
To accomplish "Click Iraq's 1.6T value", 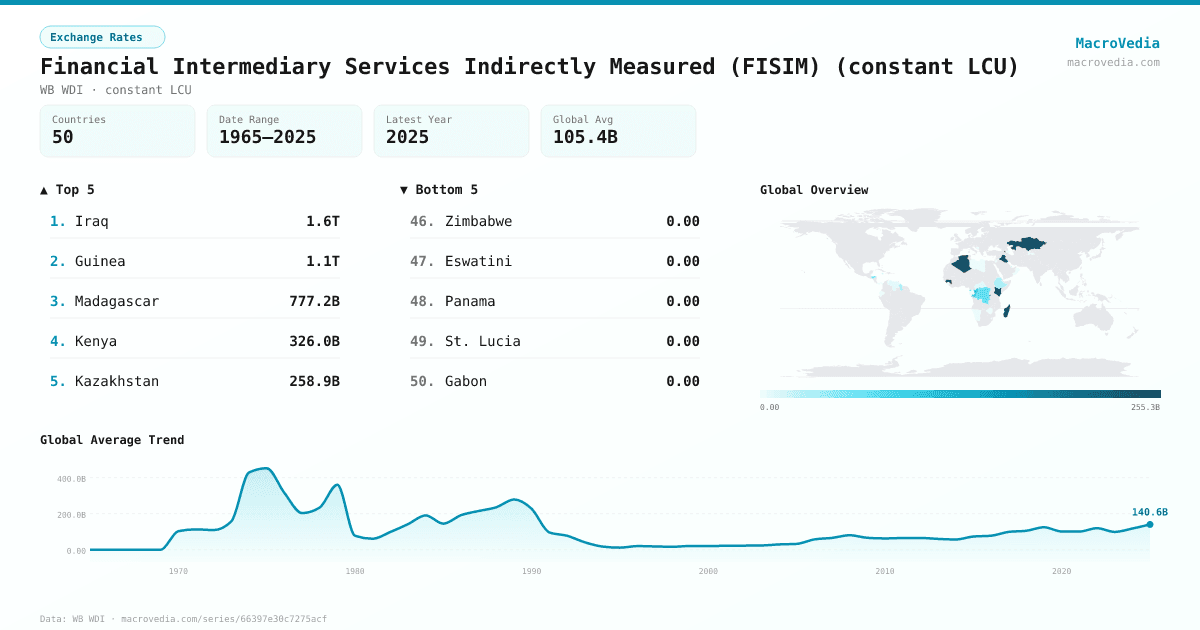I will click(x=323, y=221).
